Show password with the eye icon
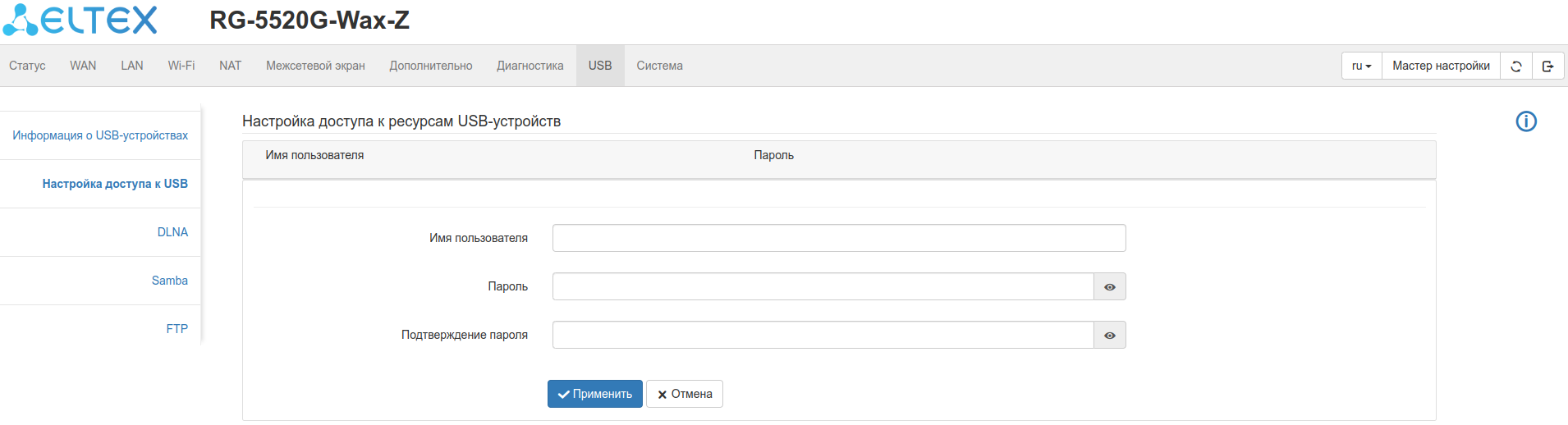Viewport: 1568px width, 425px height. click(x=1109, y=287)
